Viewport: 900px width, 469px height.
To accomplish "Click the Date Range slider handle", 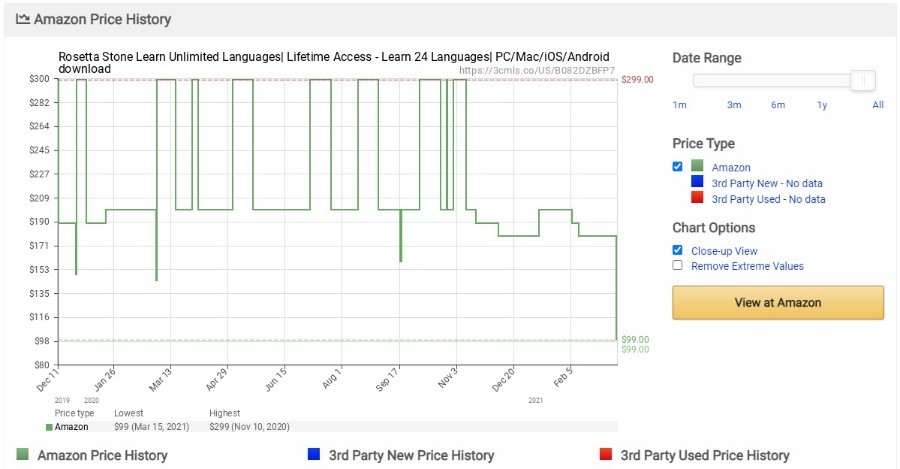I will pos(863,81).
